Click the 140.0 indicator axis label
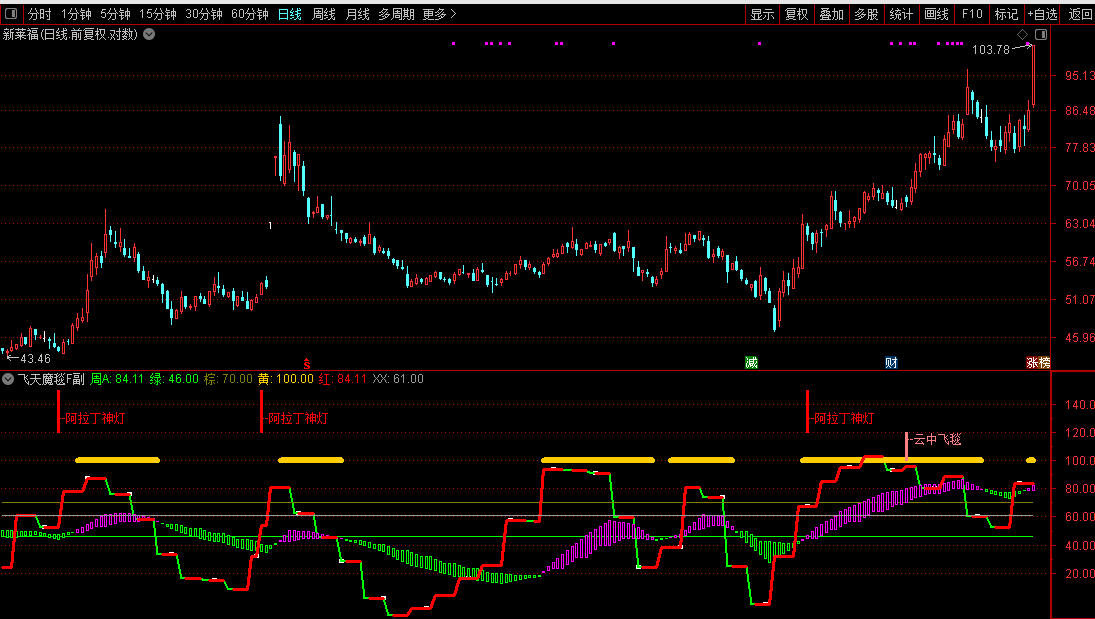1095x619 pixels. [1080, 405]
